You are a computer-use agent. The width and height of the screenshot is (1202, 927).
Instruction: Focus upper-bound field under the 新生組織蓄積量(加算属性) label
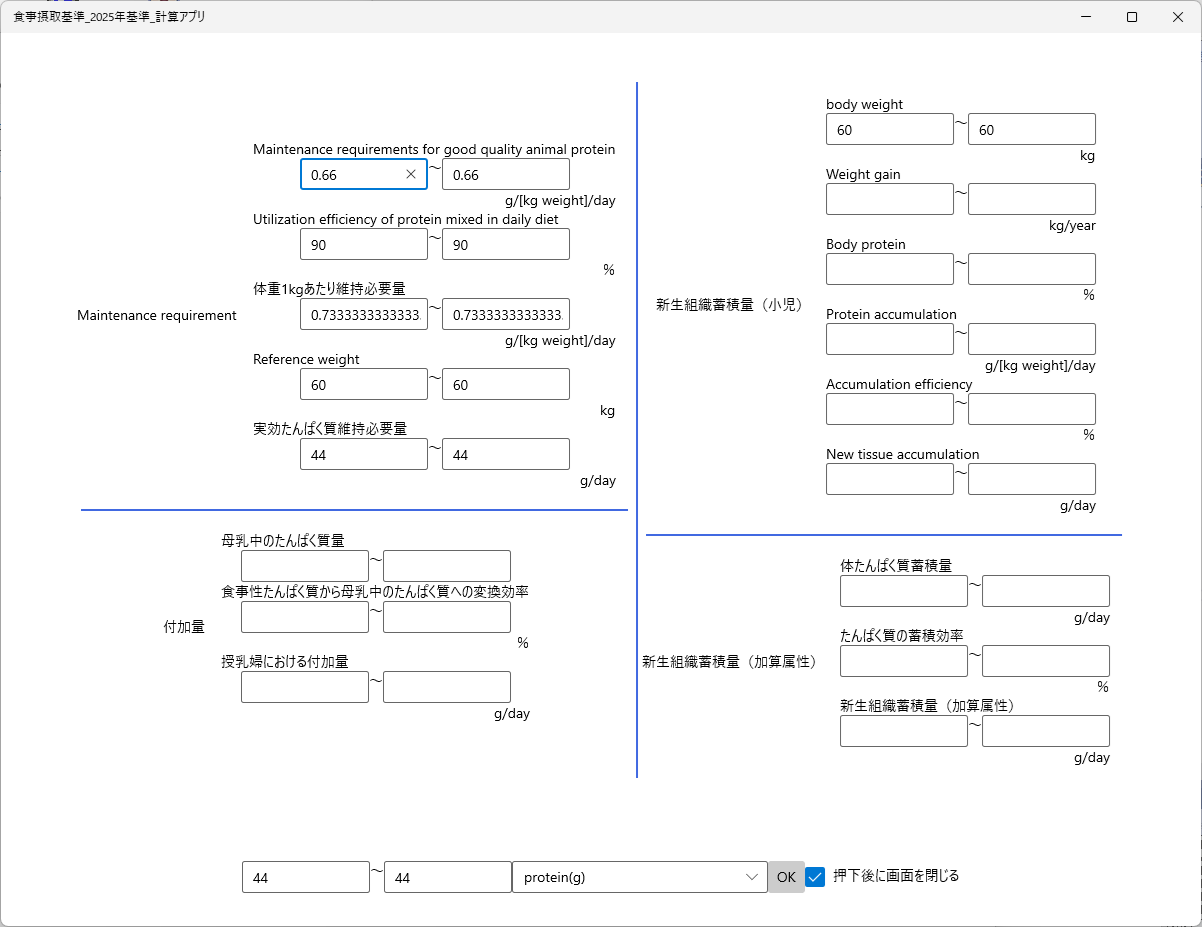point(1046,731)
